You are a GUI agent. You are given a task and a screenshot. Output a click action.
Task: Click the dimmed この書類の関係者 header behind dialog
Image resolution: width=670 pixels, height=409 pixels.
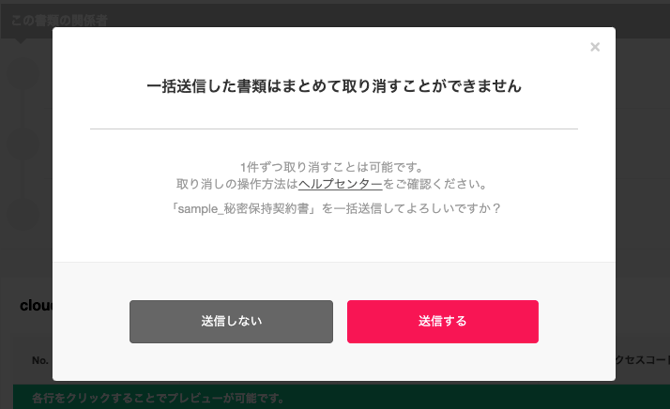click(59, 20)
